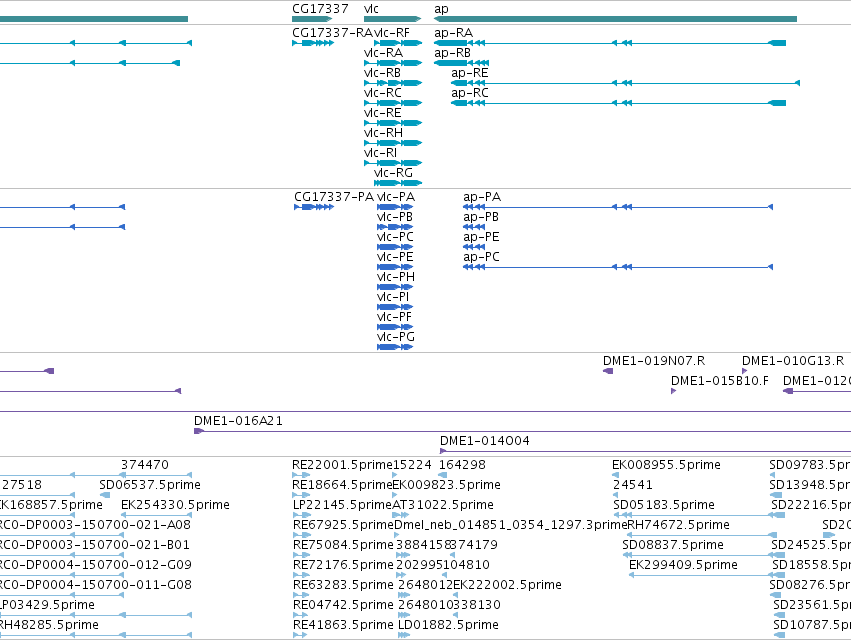
Task: Select EST EK009823.5prime
Action: point(446,485)
